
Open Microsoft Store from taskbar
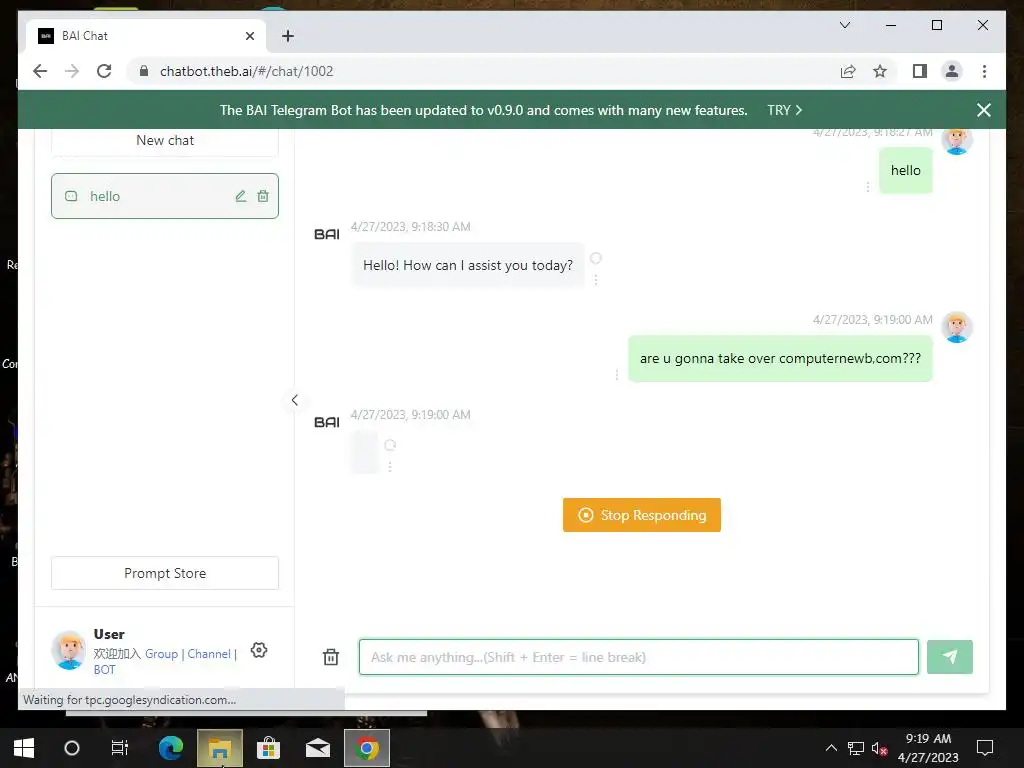[268, 748]
